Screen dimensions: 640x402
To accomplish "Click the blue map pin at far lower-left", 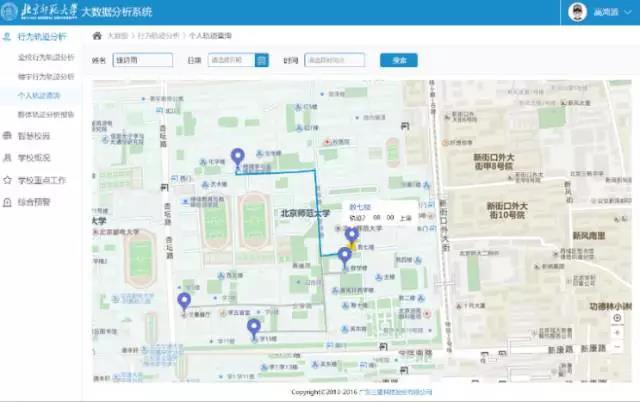I will point(184,302).
